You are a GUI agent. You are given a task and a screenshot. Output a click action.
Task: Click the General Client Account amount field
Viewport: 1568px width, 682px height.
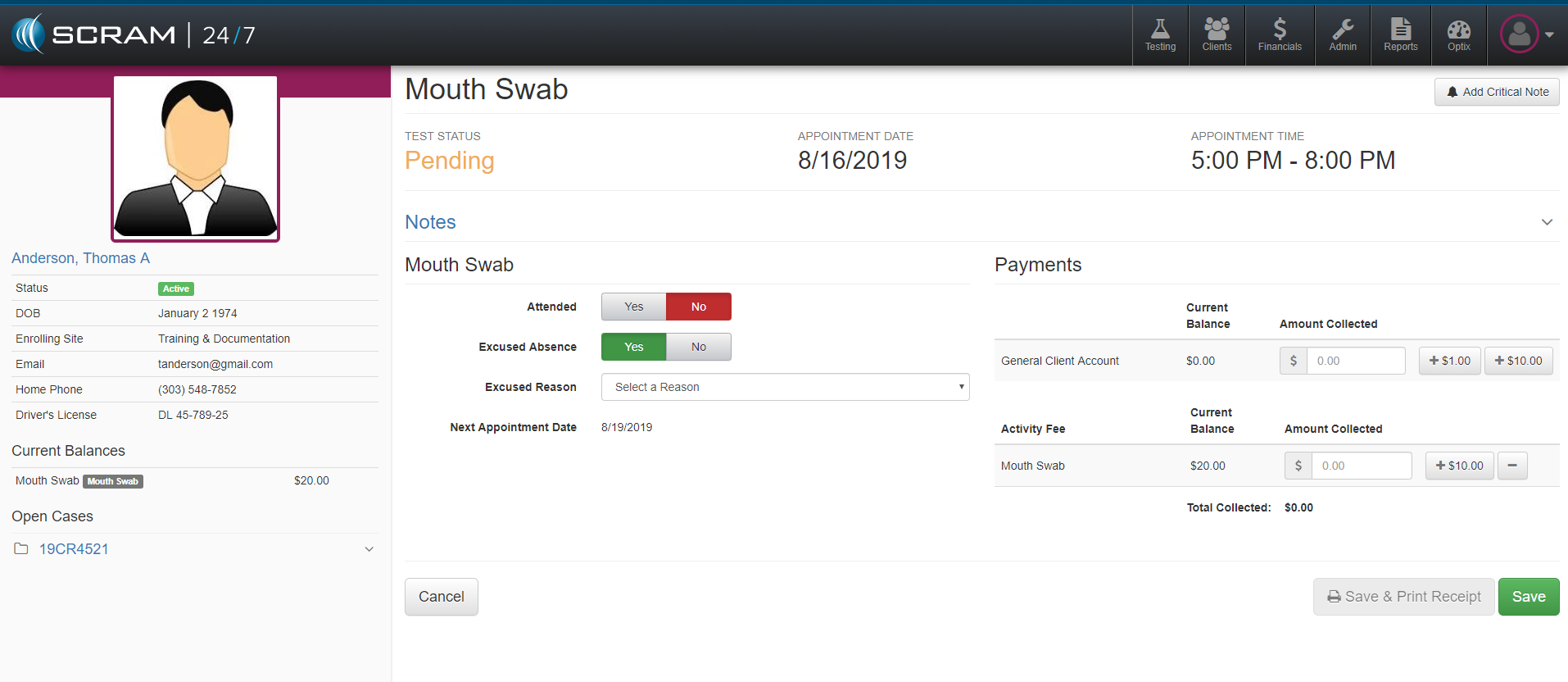(x=1355, y=361)
